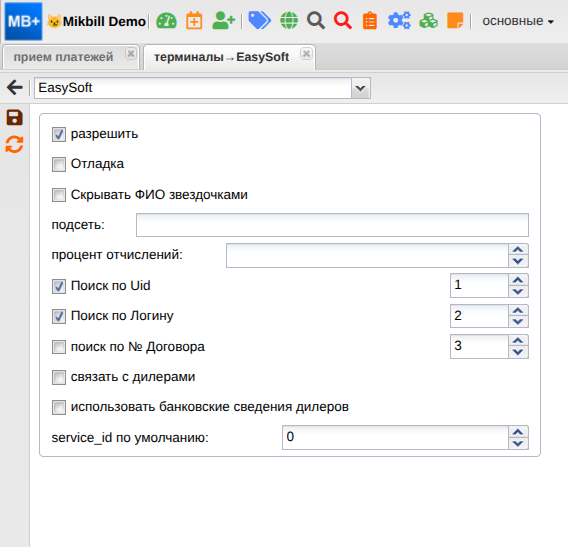Decrease Поиск по Логину priority value
Viewport: 568px width, 547px height.
[x=518, y=322]
